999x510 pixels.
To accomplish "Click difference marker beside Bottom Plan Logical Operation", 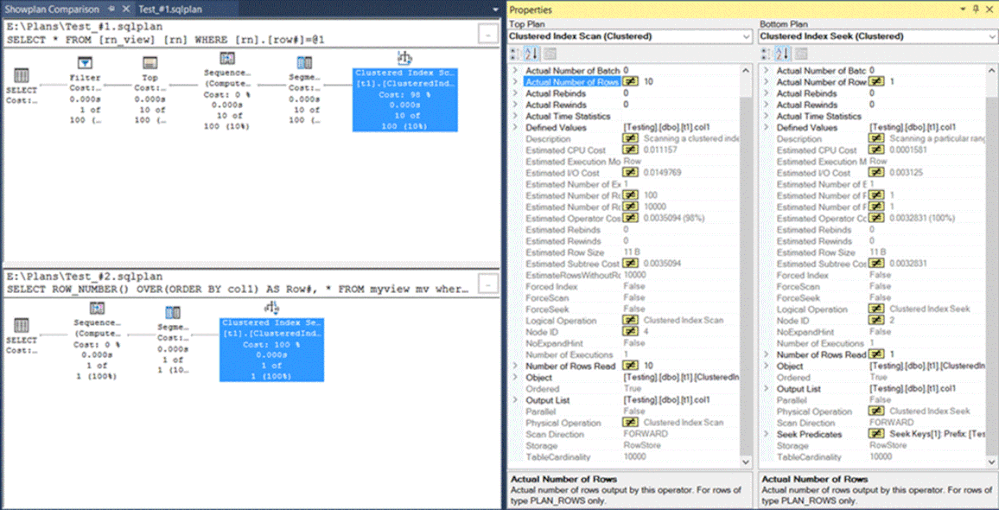I will [876, 309].
